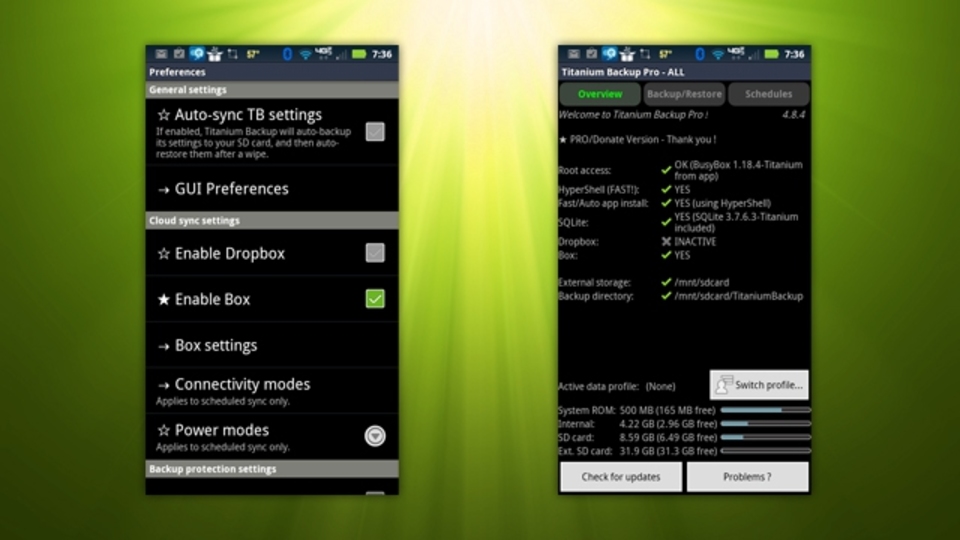The image size is (960, 540).
Task: Tap the Active data profile (None) text
Action: tap(617, 386)
